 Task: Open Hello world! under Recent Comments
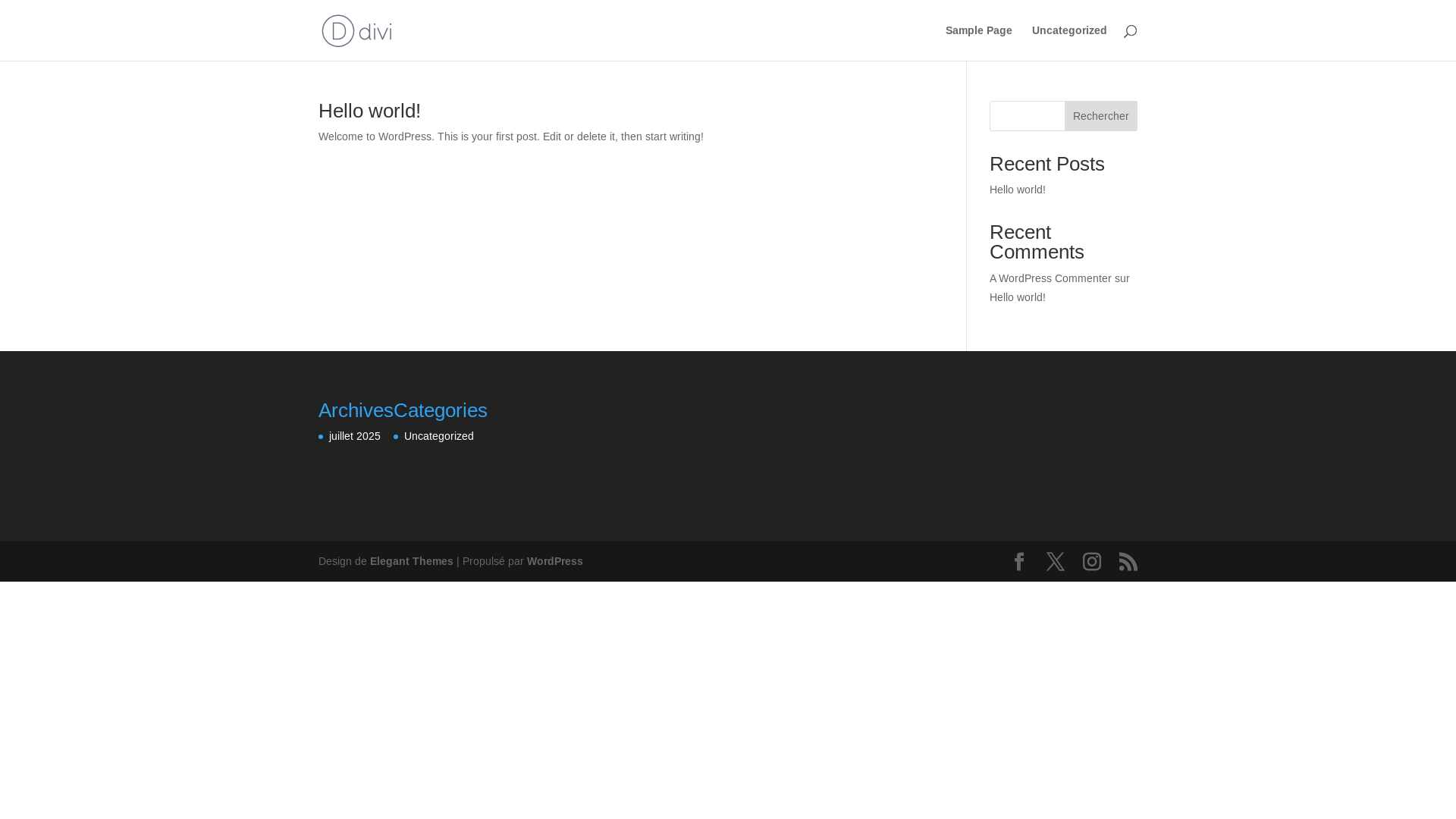coord(1017,297)
